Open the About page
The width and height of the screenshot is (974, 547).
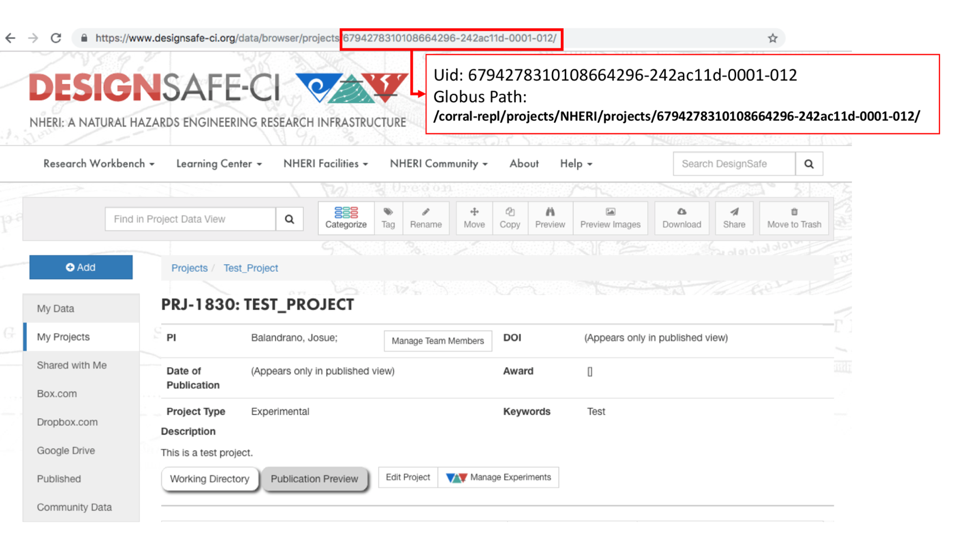(524, 164)
